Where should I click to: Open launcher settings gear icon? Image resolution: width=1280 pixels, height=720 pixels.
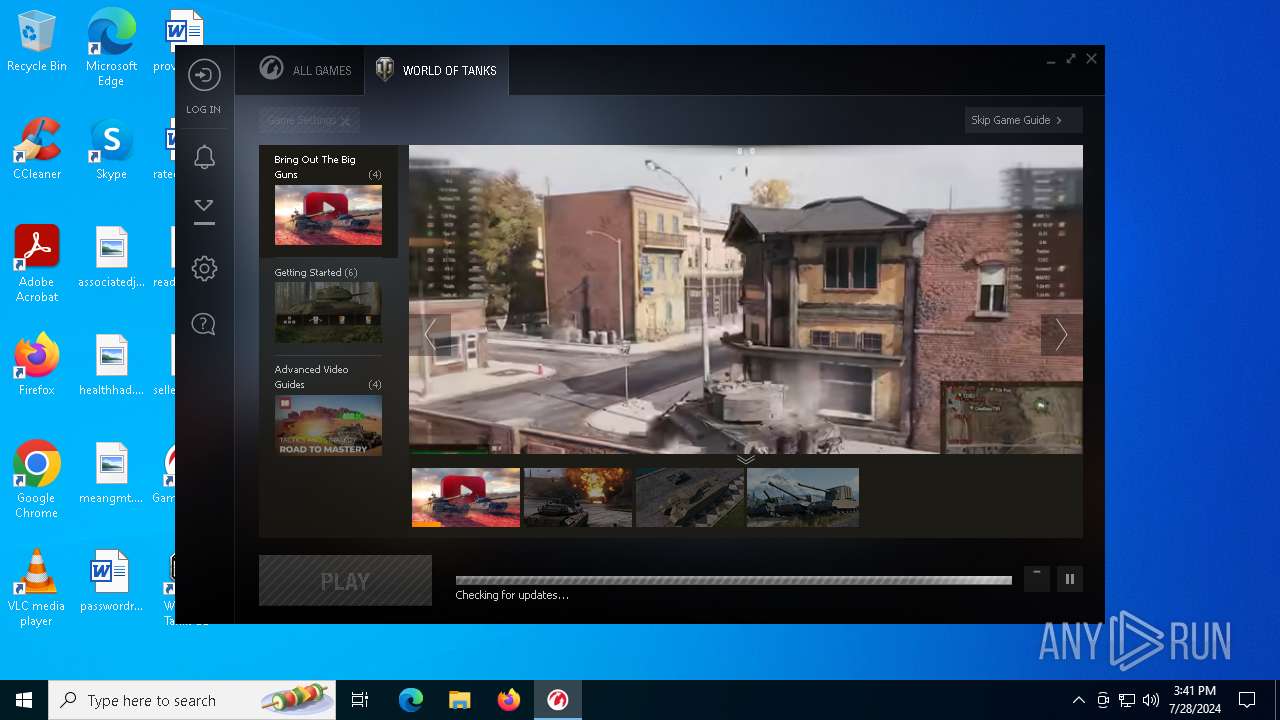204,268
